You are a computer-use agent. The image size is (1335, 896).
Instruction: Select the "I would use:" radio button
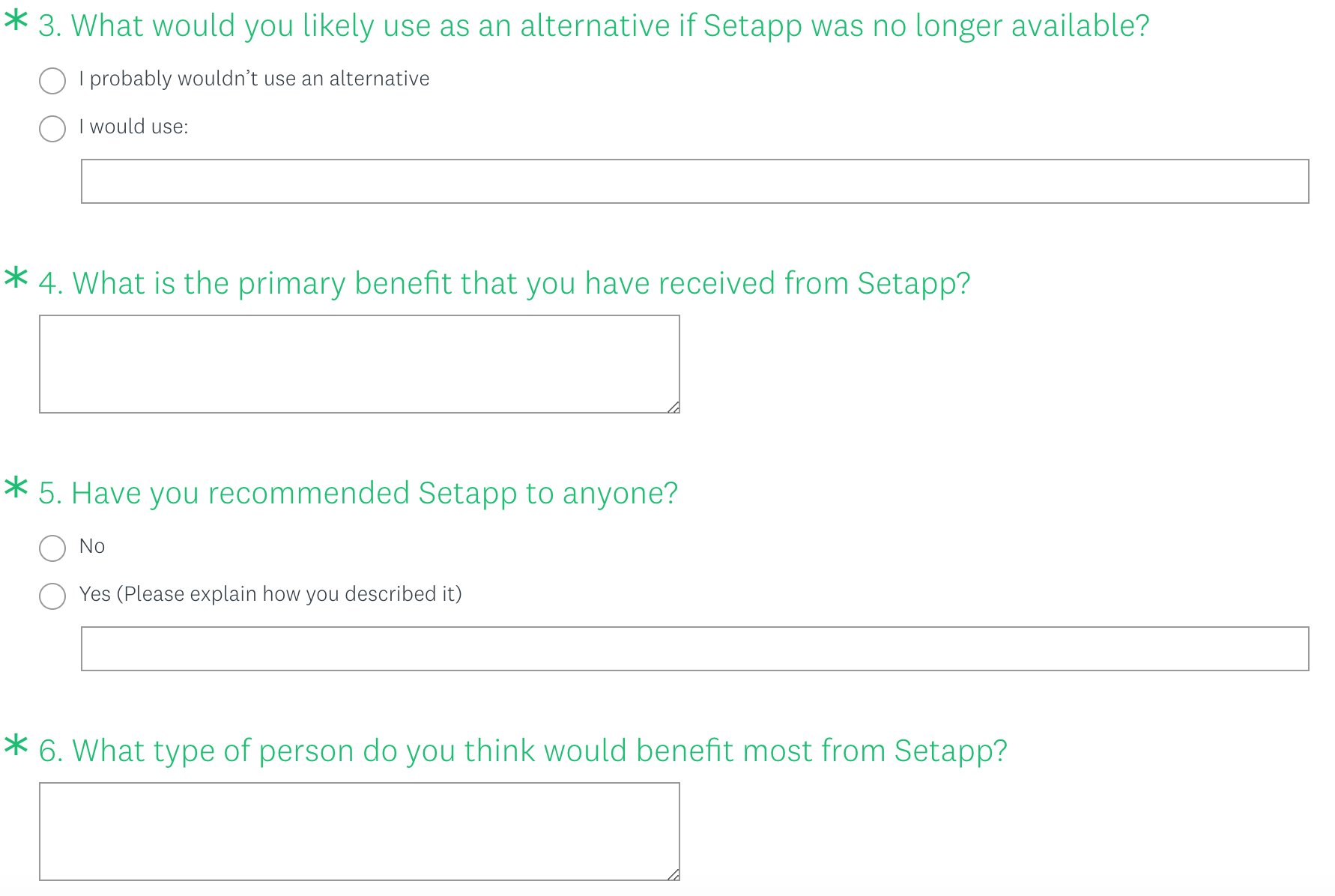(52, 129)
